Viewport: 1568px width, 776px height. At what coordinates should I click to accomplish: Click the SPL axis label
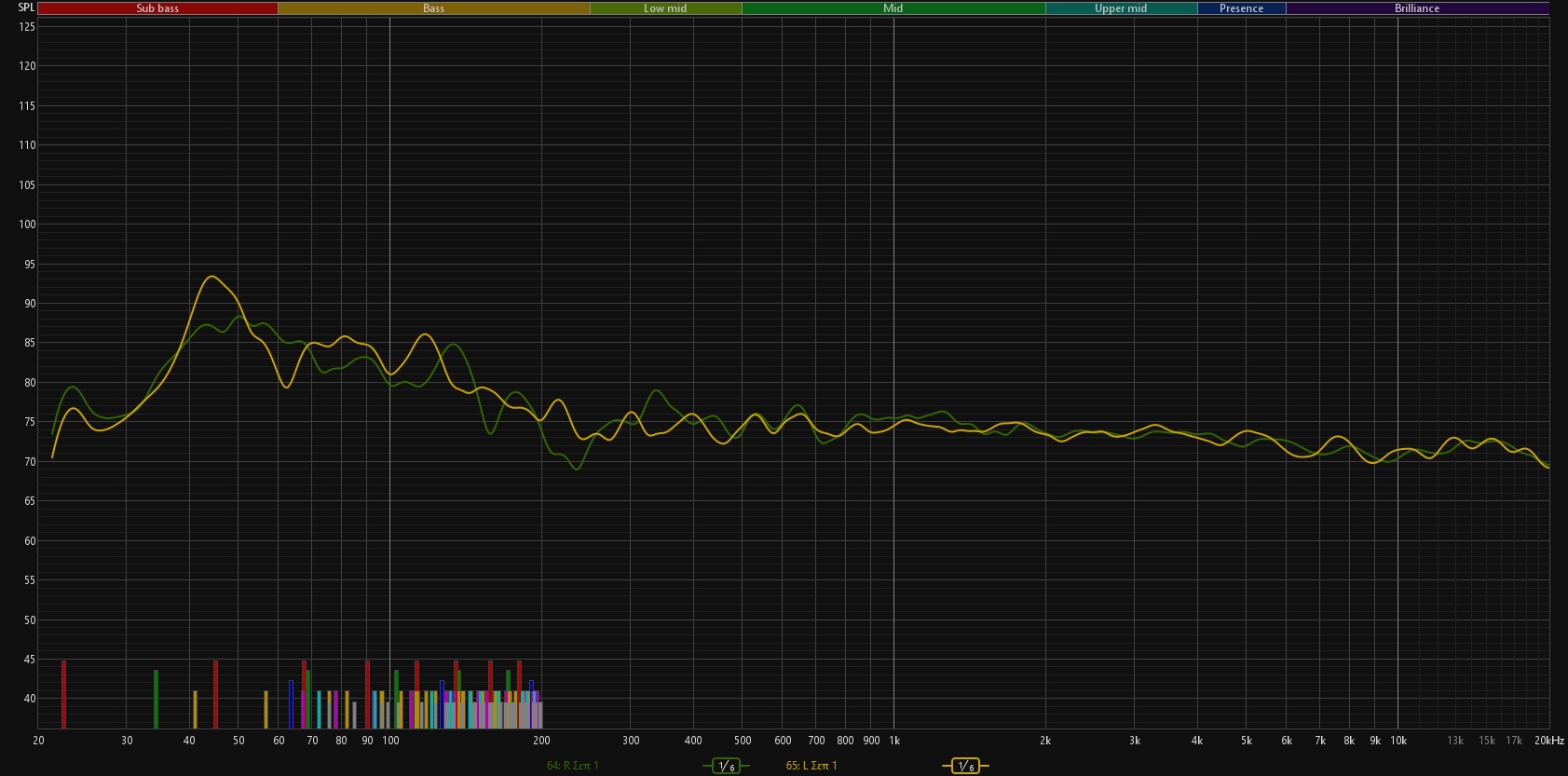pos(26,7)
